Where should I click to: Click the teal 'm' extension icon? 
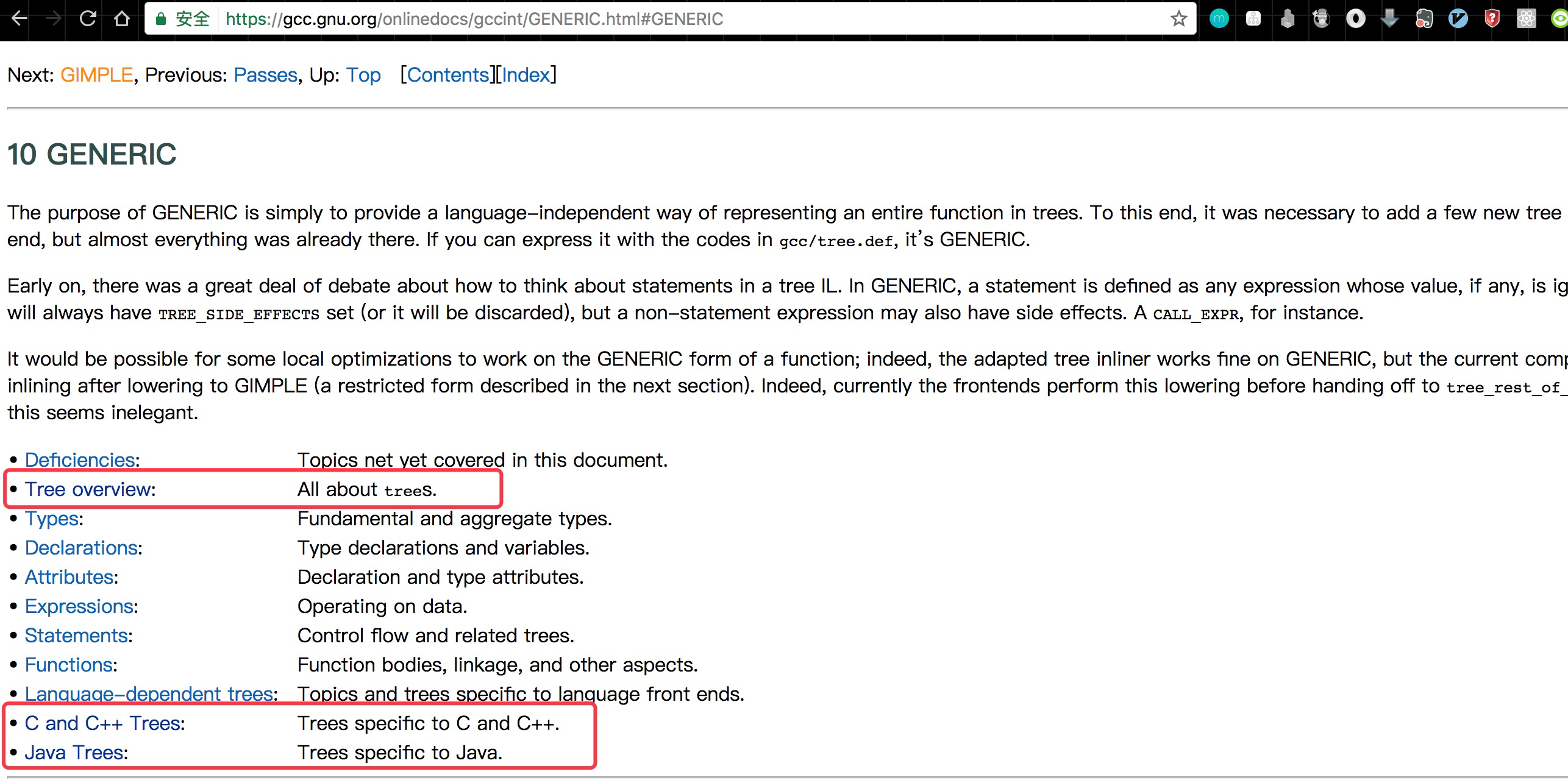(x=1219, y=19)
